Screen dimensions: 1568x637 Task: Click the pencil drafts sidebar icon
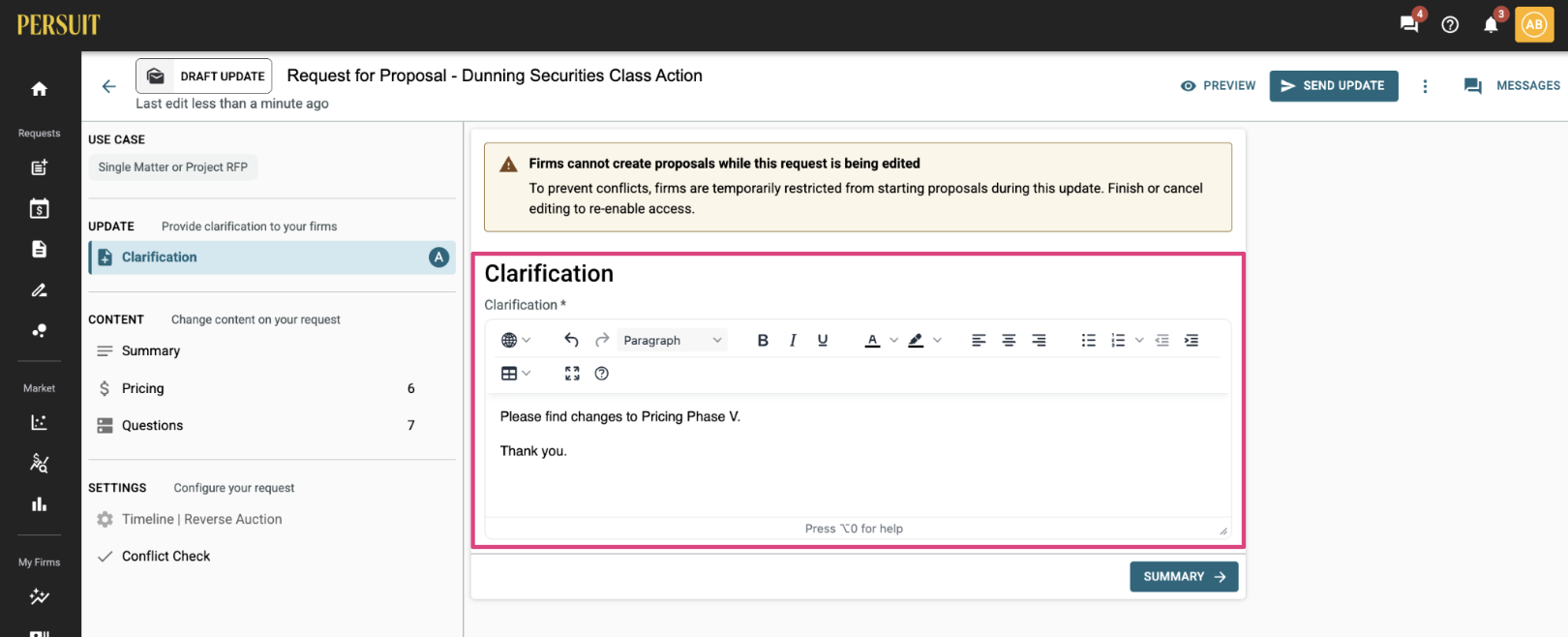point(39,289)
